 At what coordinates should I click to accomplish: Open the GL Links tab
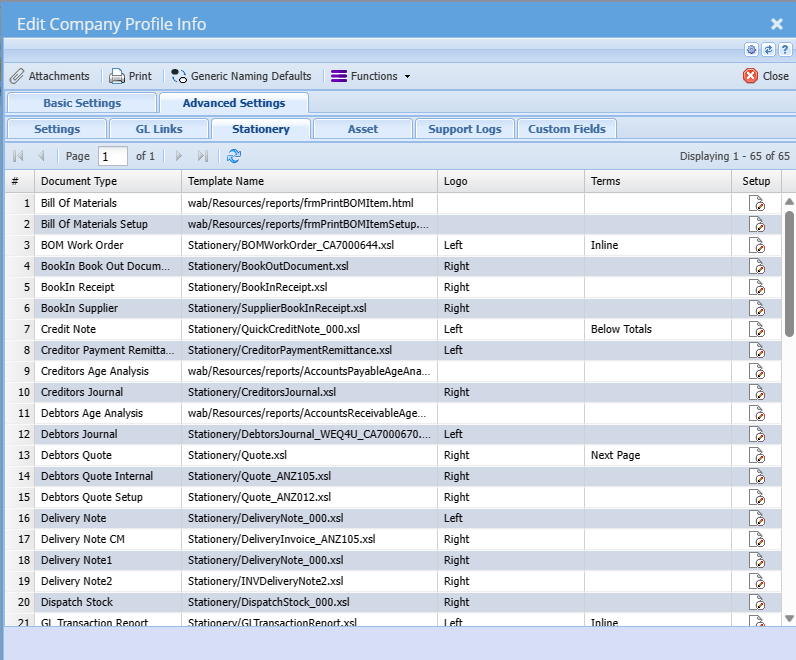160,129
